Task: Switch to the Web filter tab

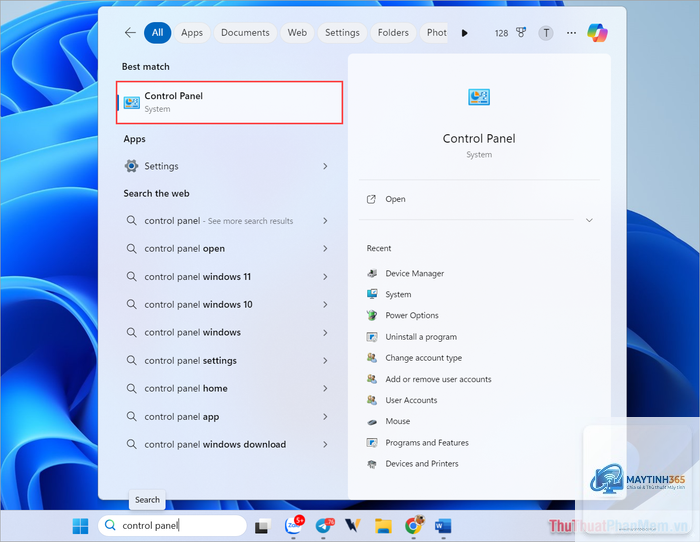Action: [x=297, y=33]
